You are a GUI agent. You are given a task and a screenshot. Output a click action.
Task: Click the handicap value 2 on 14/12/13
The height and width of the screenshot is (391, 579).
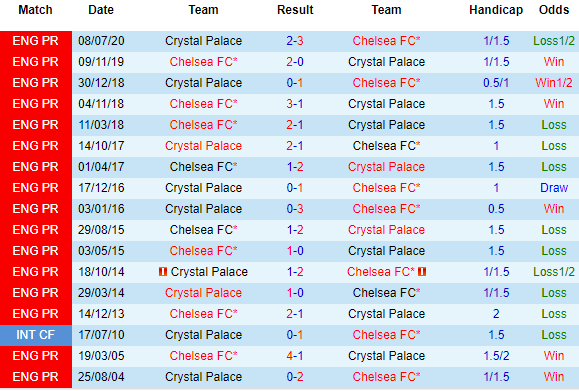(496, 314)
